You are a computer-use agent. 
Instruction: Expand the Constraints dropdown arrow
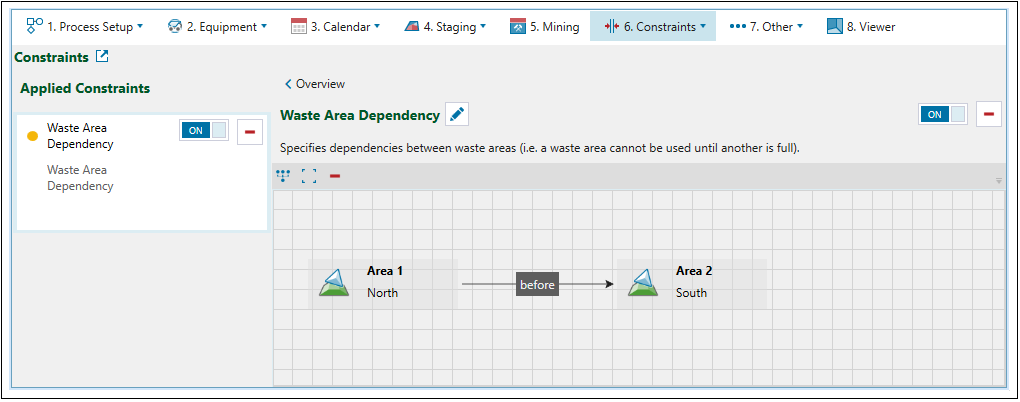point(703,27)
